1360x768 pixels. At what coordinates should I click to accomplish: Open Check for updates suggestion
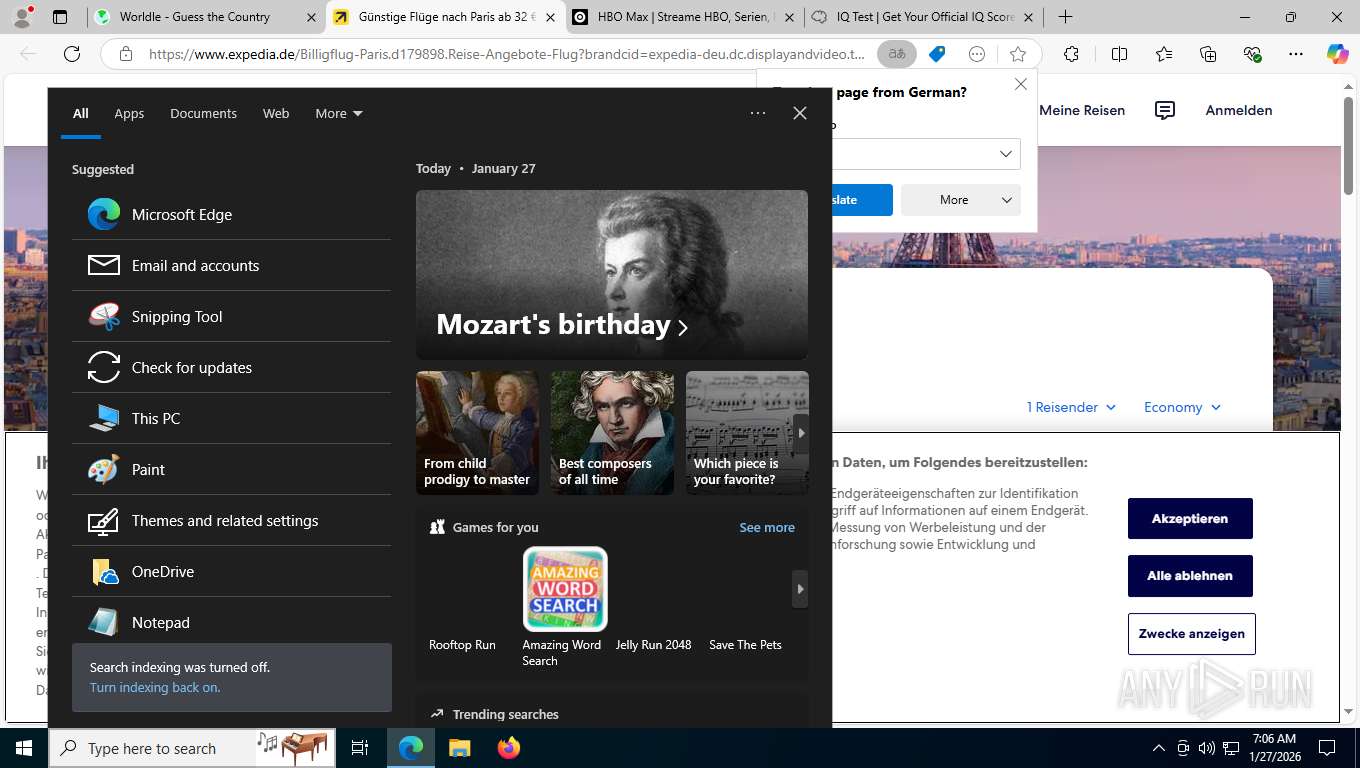(x=231, y=367)
